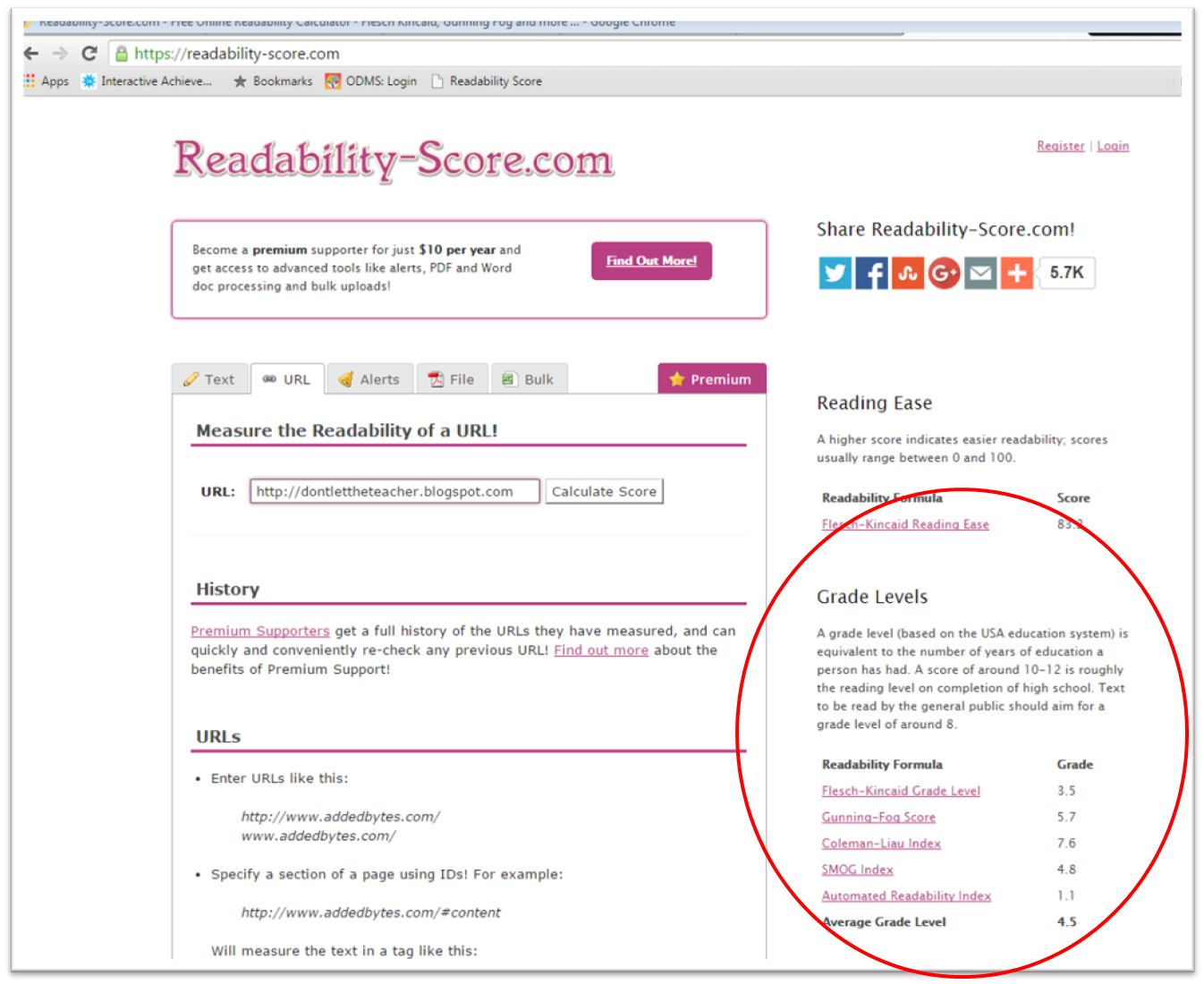Viewport: 1204px width, 984px height.
Task: Select the URL tab
Action: [287, 379]
